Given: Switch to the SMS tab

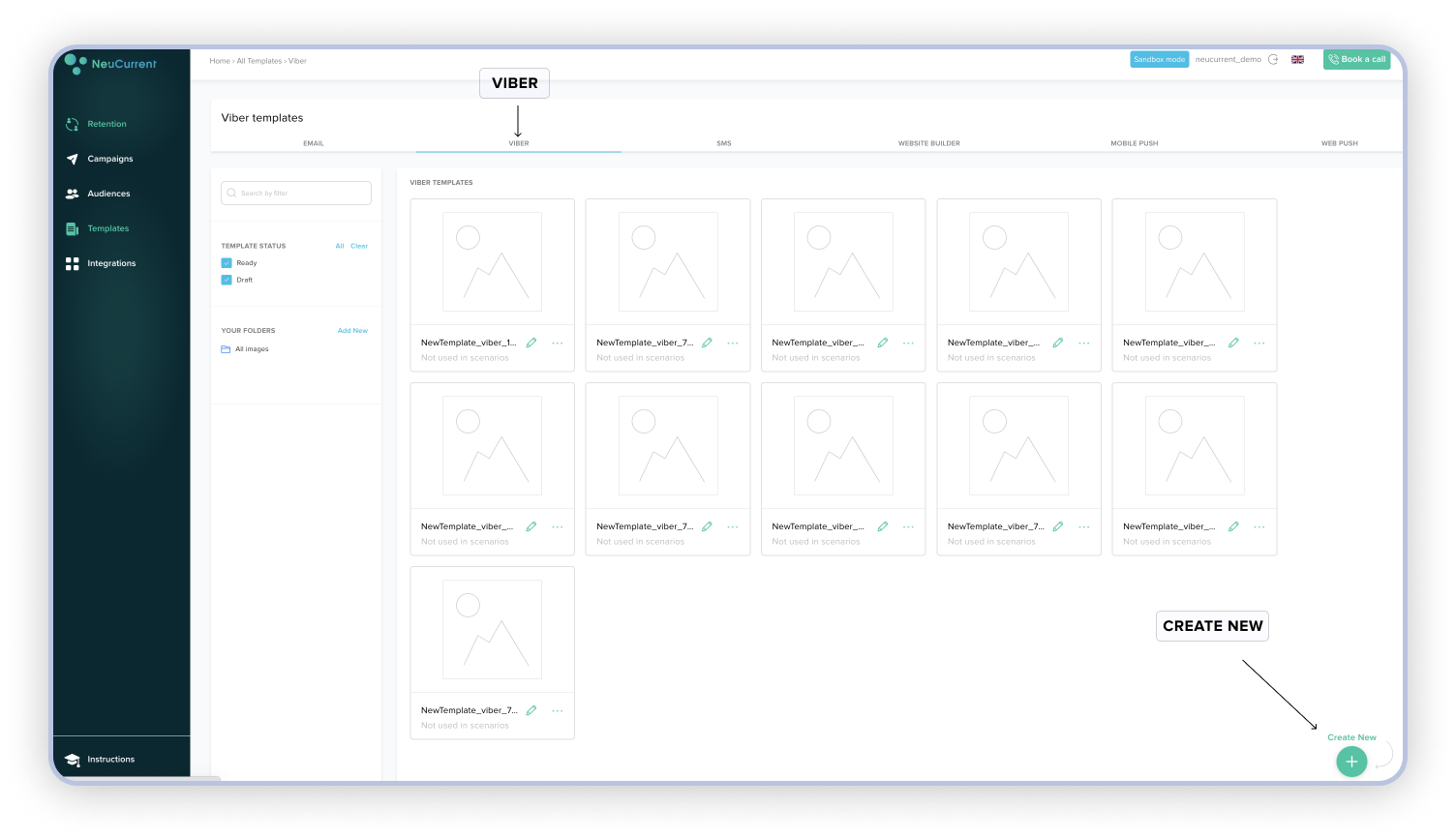Looking at the screenshot, I should 724,143.
